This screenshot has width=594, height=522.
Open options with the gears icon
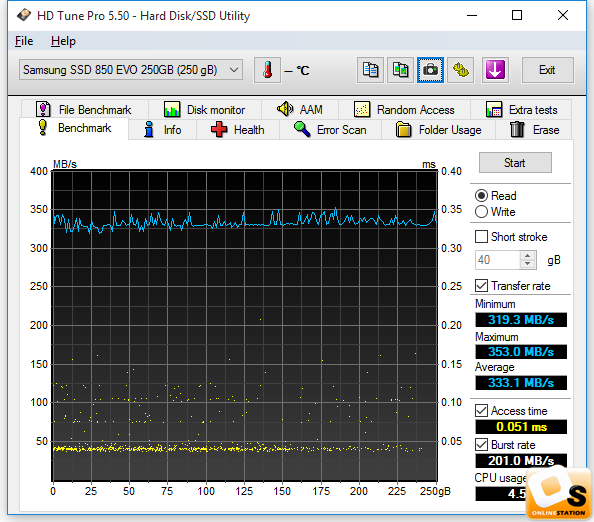(460, 70)
